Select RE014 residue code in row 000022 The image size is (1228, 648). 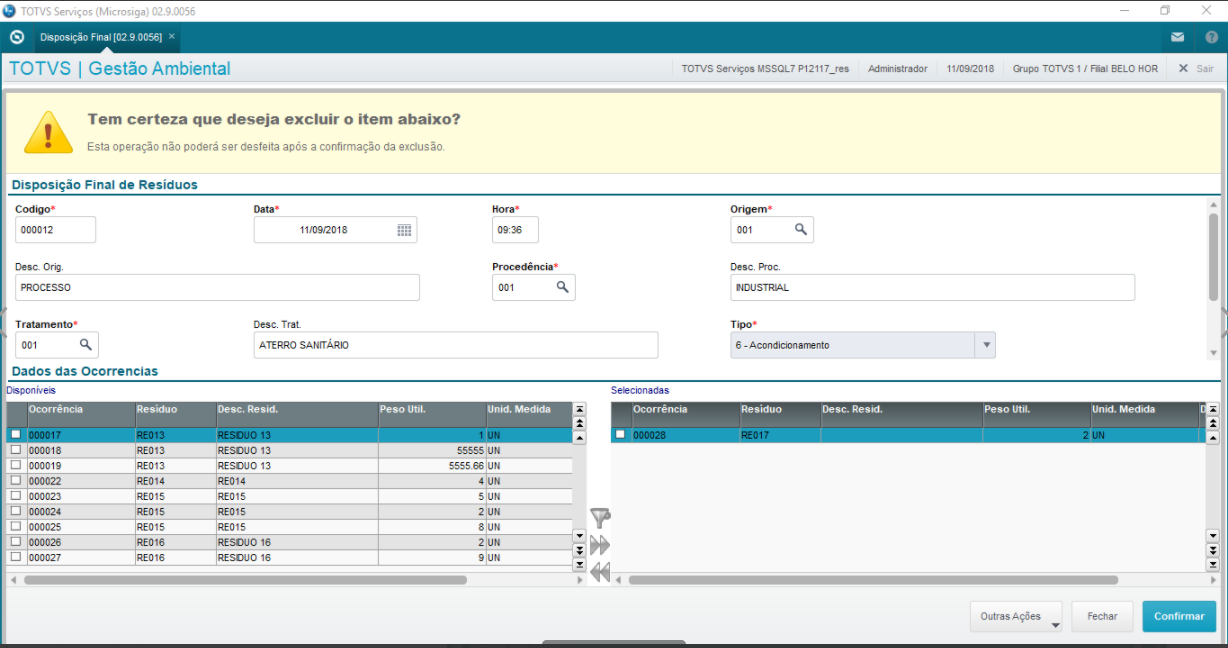[175, 481]
